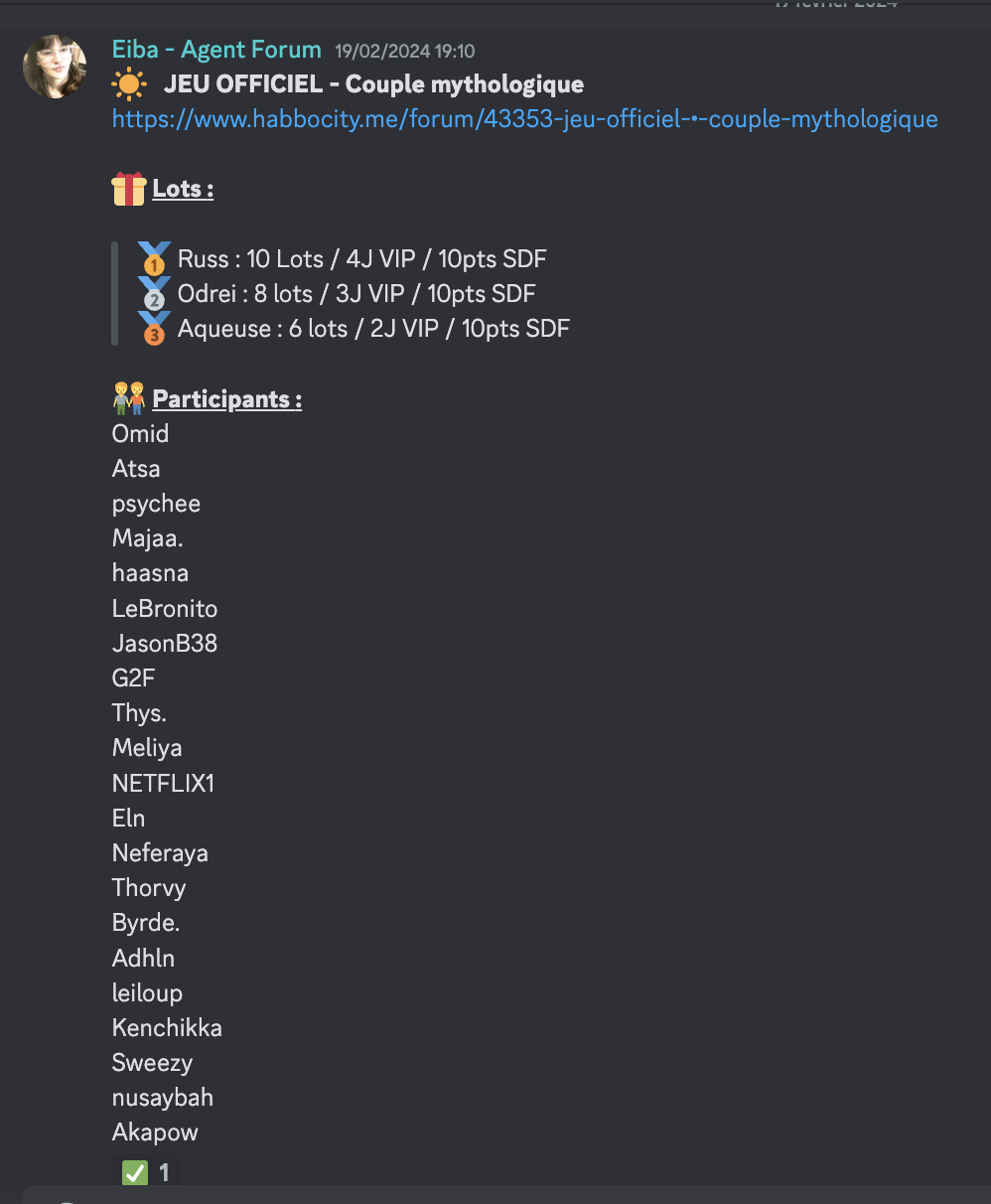Click the JEU OFFICIEL - Couple mythologique title
Screen dimensions: 991x1204
pyautogui.click(x=374, y=84)
